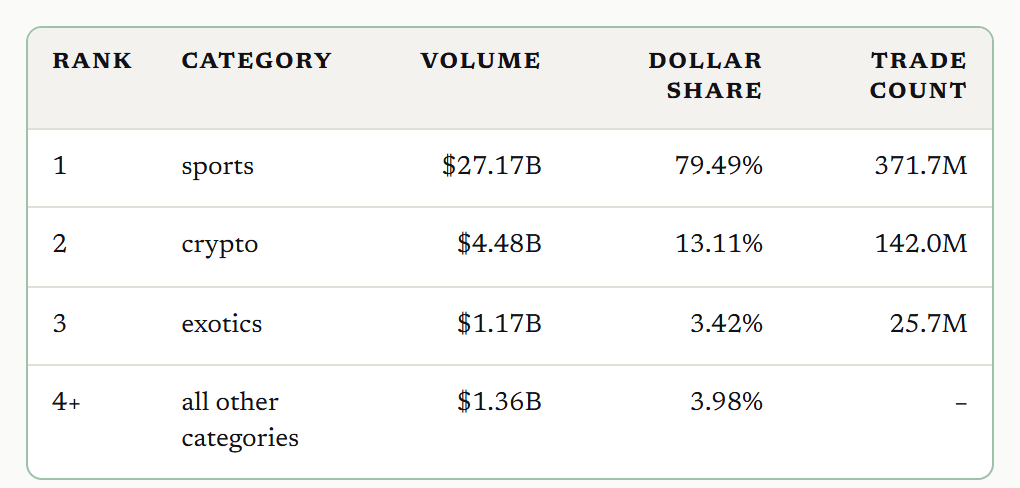Click the 25.7M trade count value
The width and height of the screenshot is (1020, 488).
(929, 323)
